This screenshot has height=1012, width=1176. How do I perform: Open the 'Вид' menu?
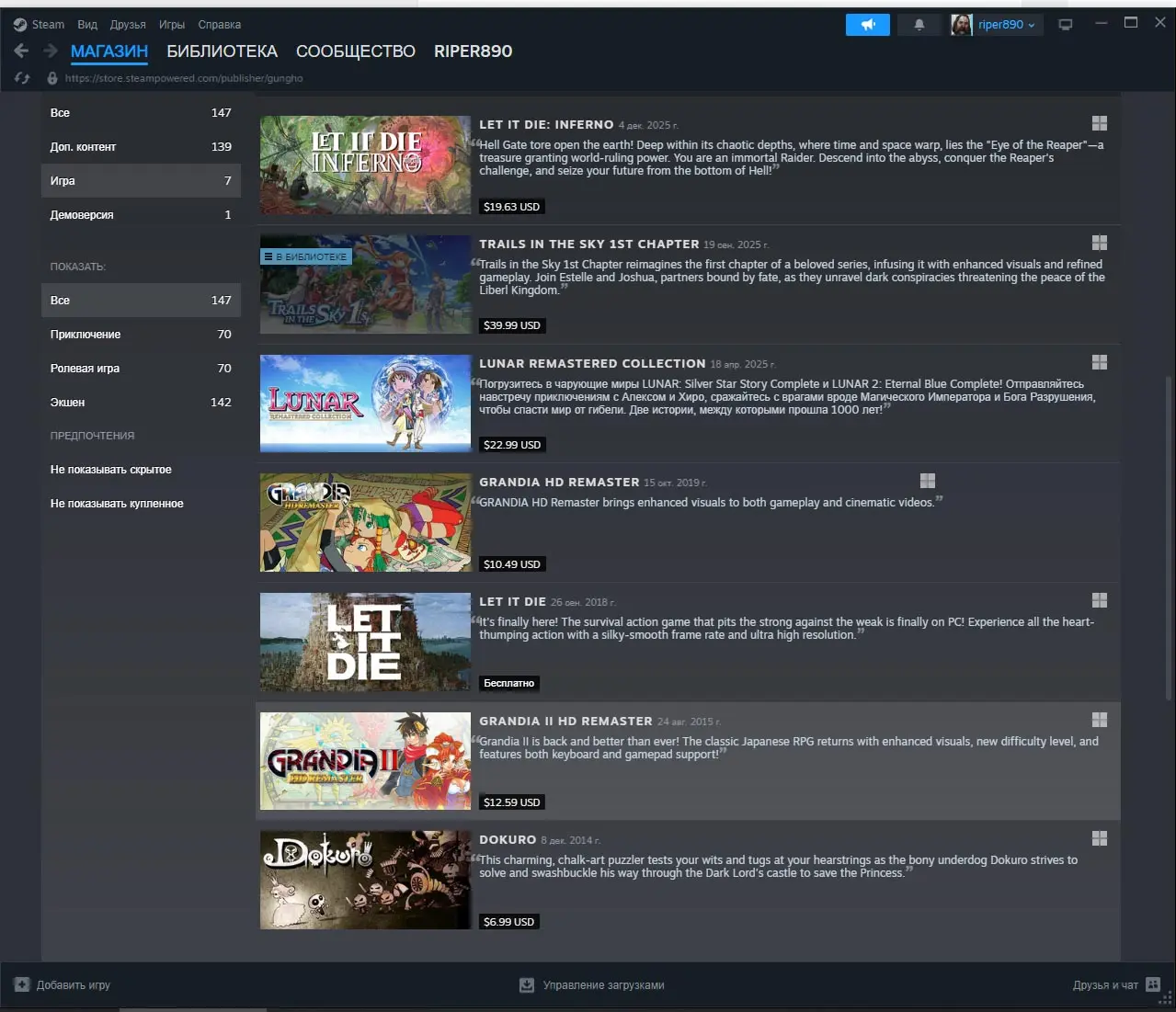[87, 25]
